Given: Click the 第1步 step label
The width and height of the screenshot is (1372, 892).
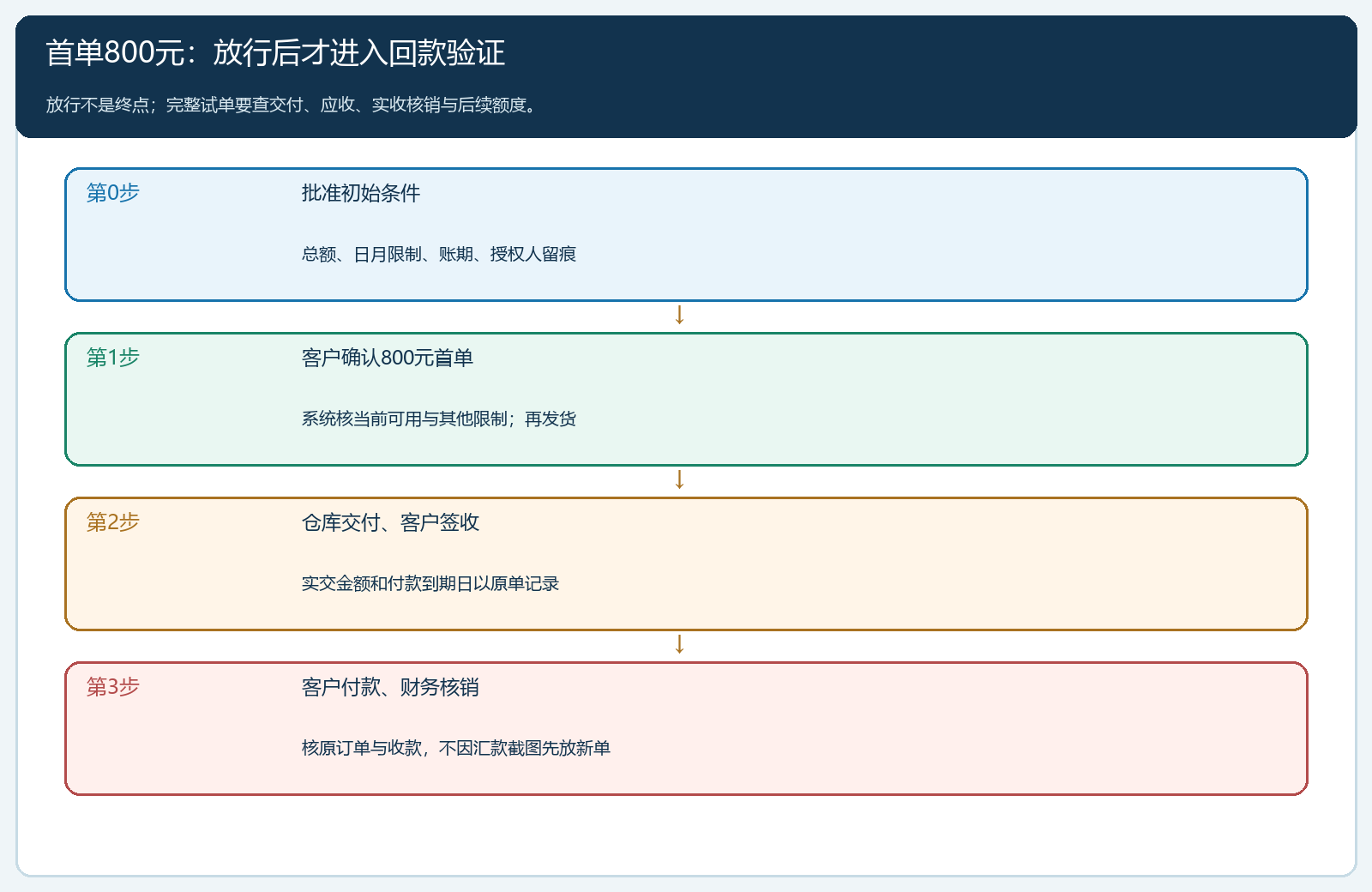Looking at the screenshot, I should [113, 357].
